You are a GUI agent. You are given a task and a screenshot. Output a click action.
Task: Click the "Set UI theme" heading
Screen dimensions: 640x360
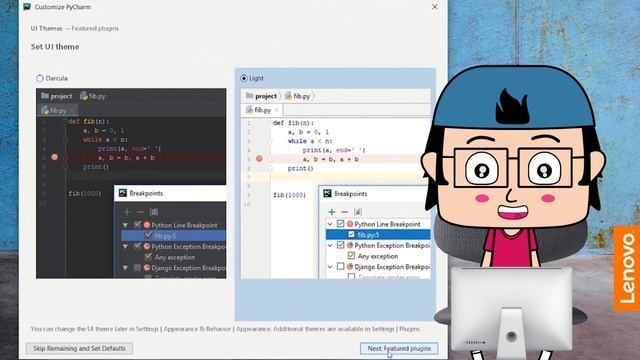tap(55, 47)
